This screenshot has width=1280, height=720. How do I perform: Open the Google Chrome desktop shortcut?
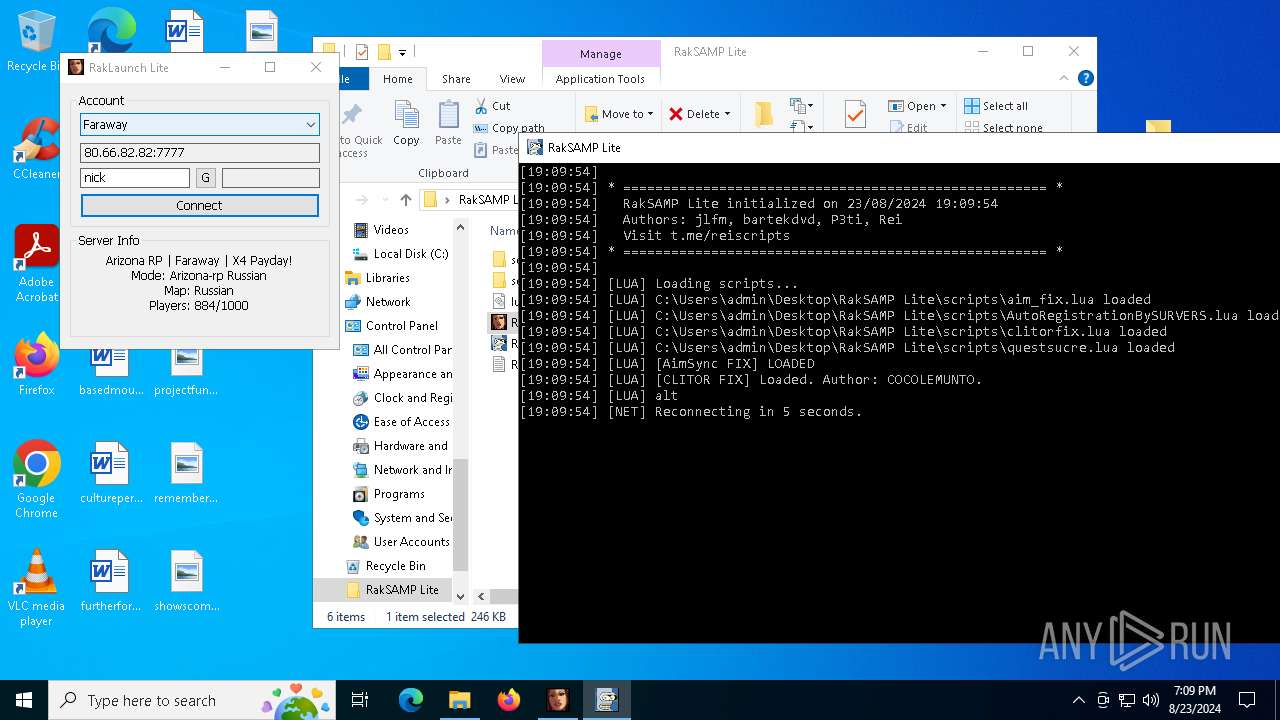(36, 480)
